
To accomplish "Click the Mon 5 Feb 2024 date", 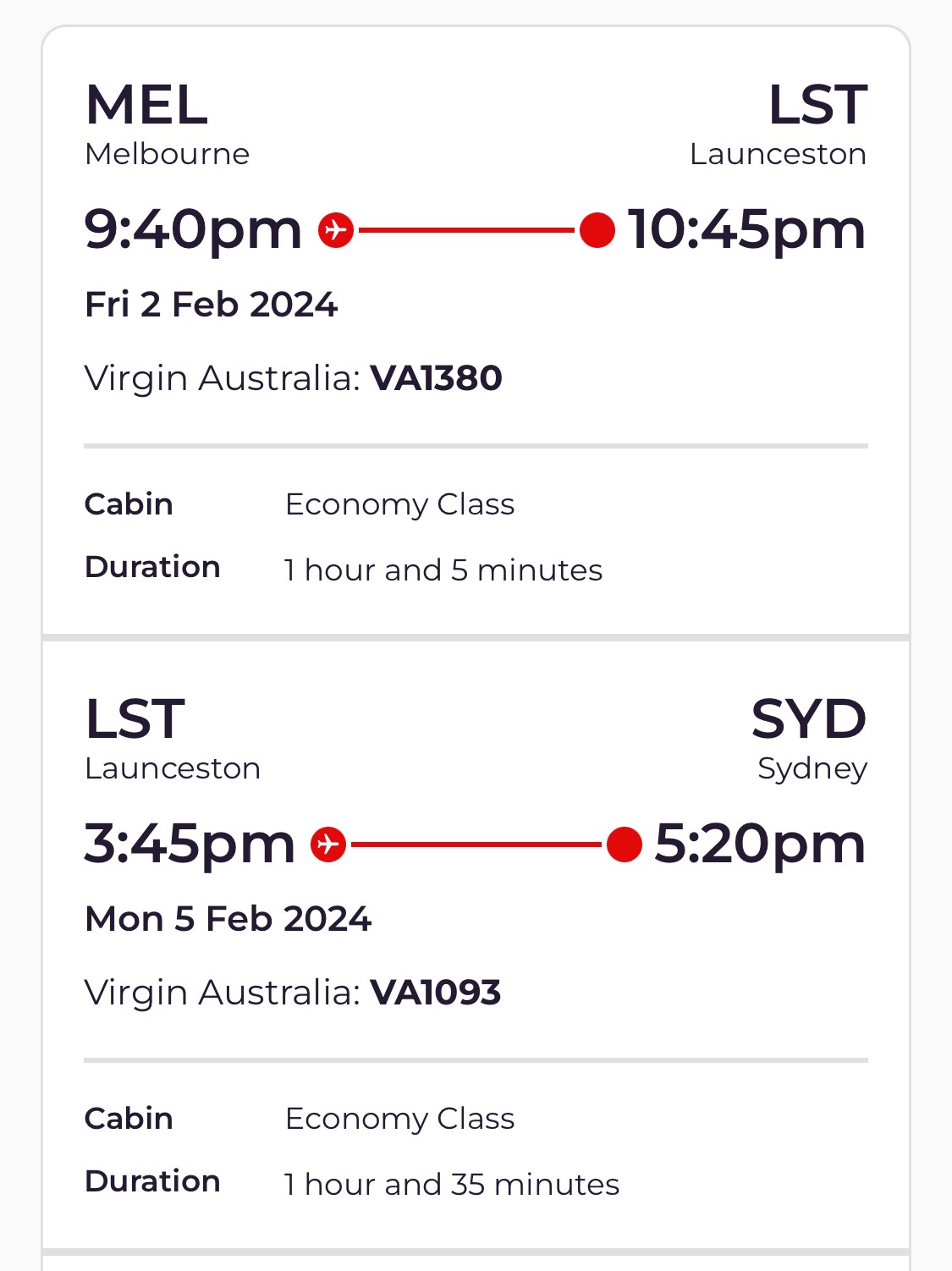I will (228, 919).
